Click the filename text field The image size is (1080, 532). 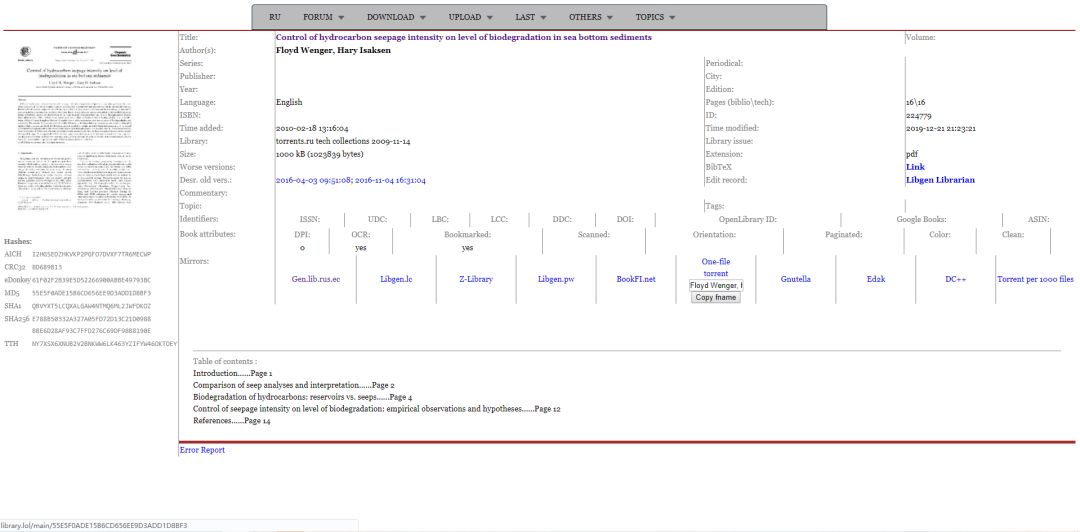point(715,285)
